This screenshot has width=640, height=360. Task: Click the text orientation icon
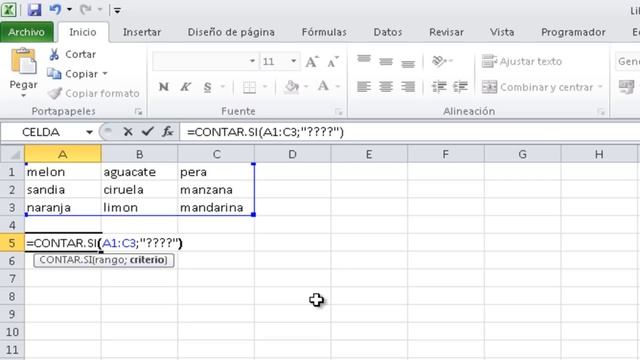(x=439, y=61)
